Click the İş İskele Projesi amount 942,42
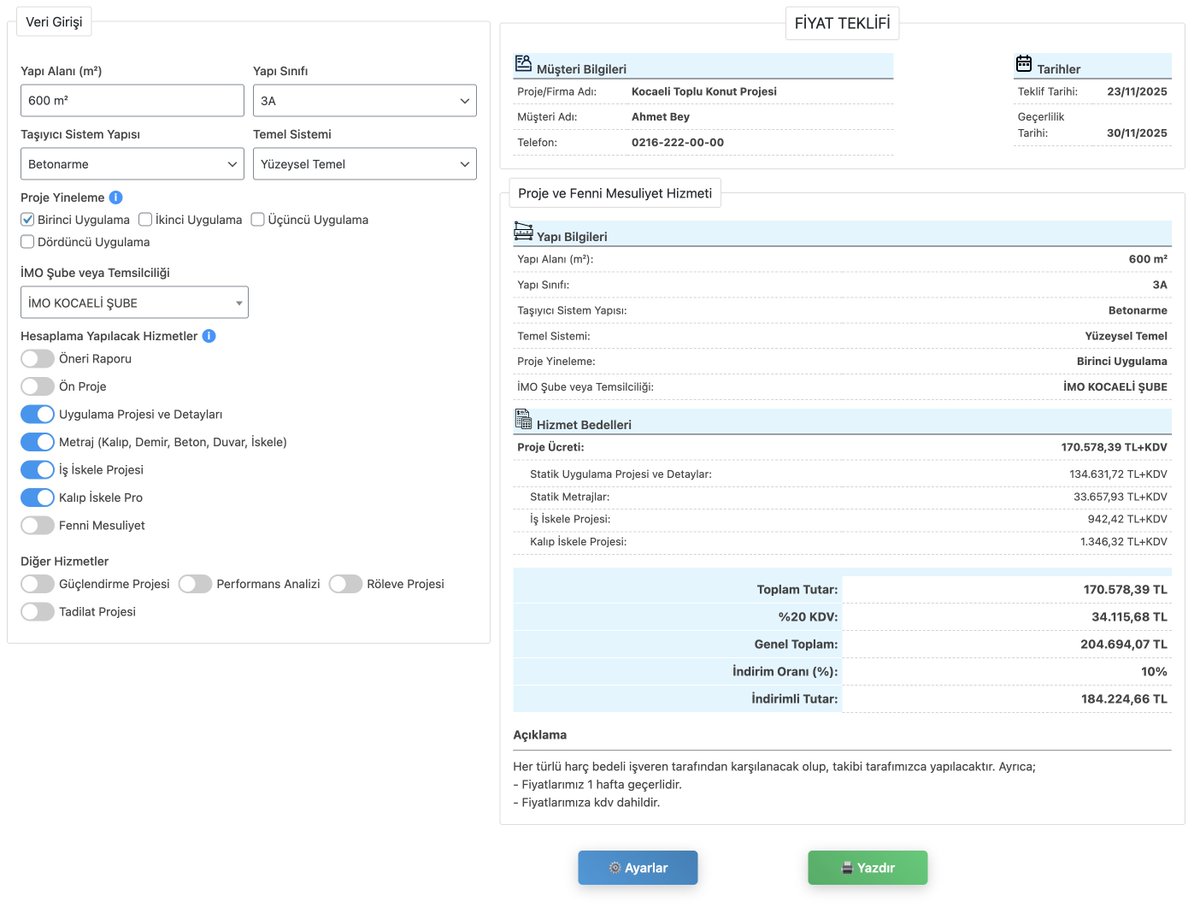 click(x=1126, y=519)
